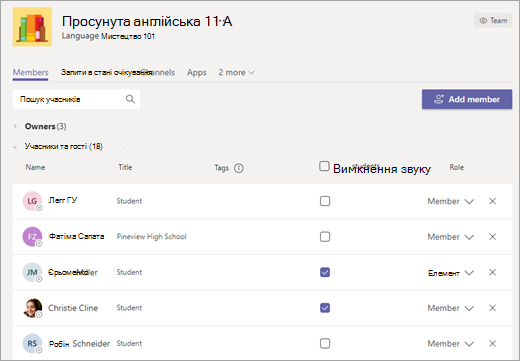
Task: Click the RS avatar for Робін Schneider
Action: [32, 343]
